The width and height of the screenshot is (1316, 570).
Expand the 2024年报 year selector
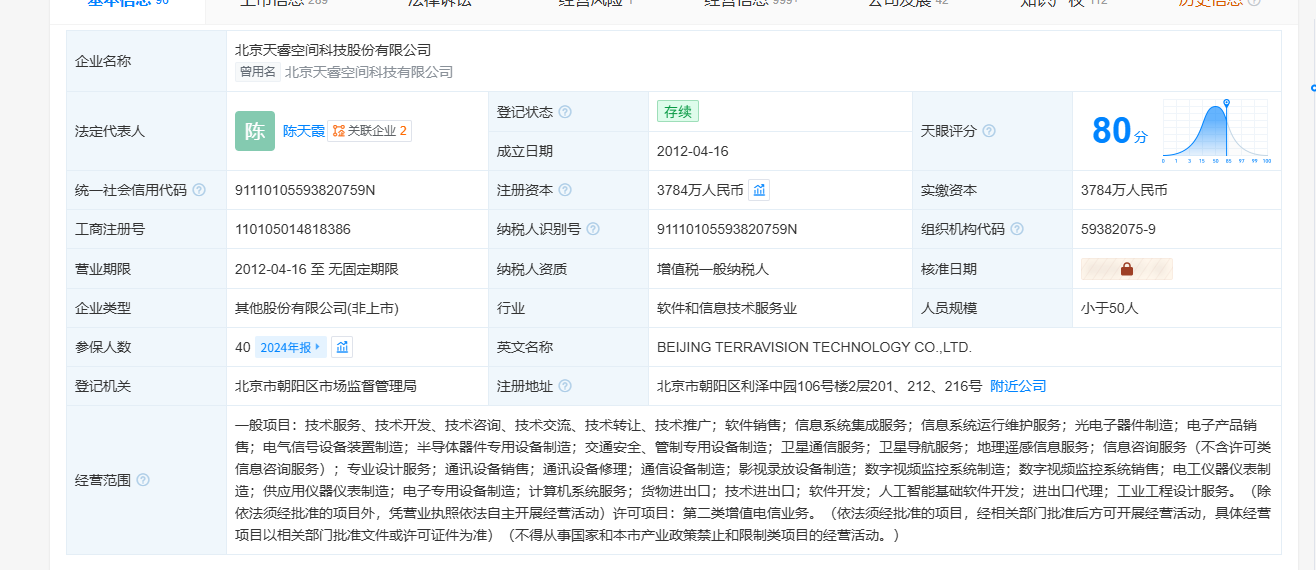click(x=290, y=347)
